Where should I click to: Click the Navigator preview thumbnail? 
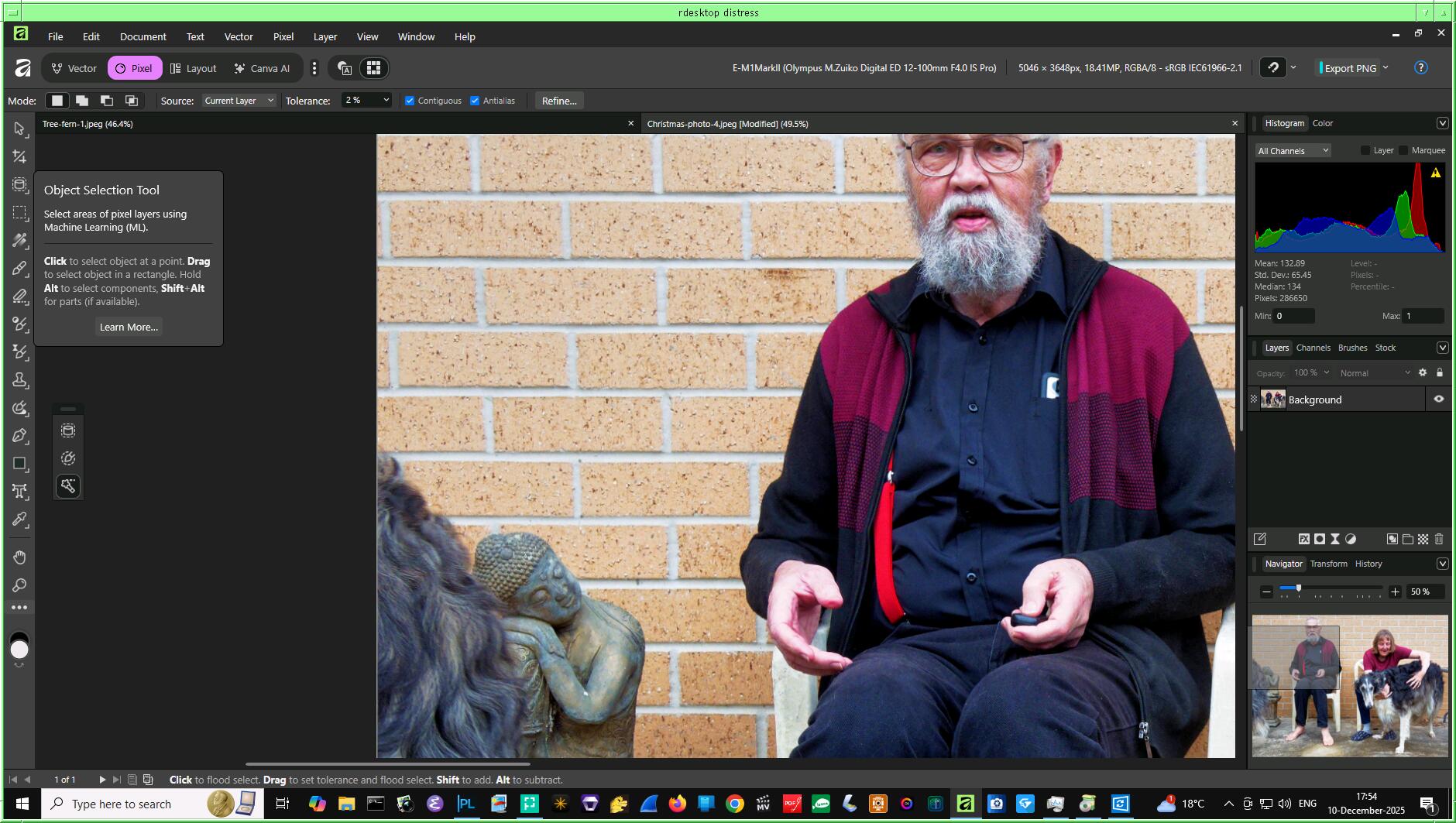1349,685
